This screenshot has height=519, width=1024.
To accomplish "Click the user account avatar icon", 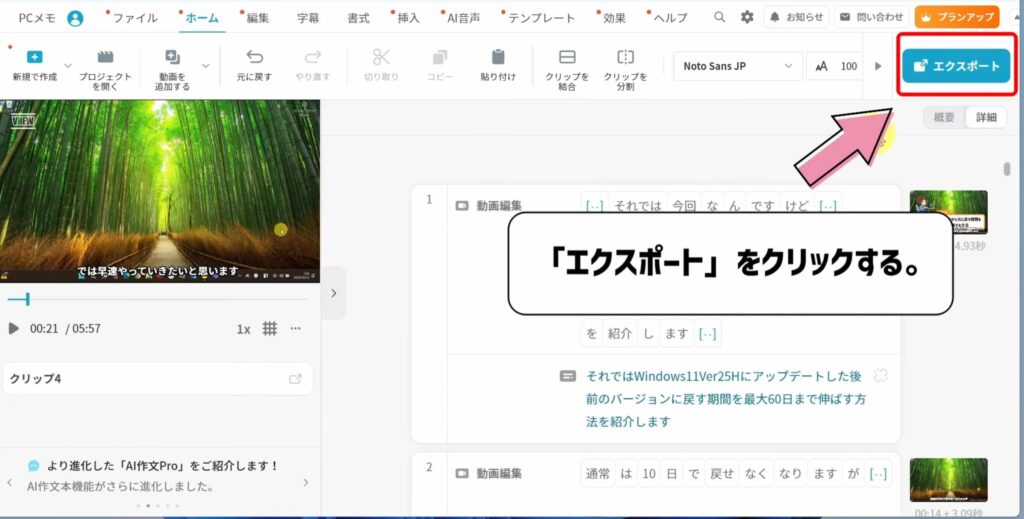I will [x=75, y=18].
